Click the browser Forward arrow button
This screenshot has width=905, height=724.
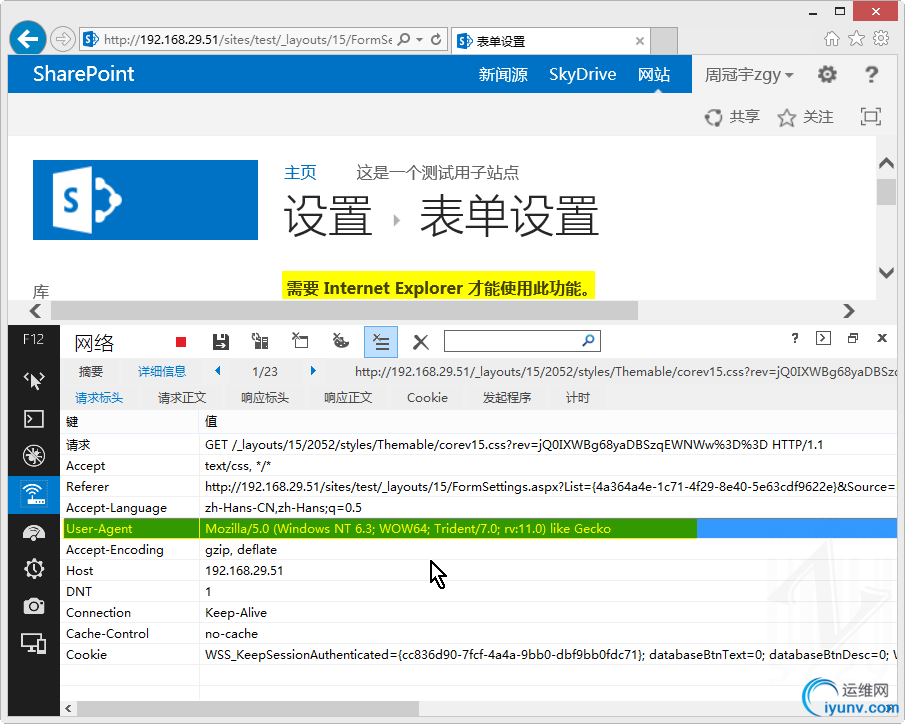pyautogui.click(x=62, y=39)
